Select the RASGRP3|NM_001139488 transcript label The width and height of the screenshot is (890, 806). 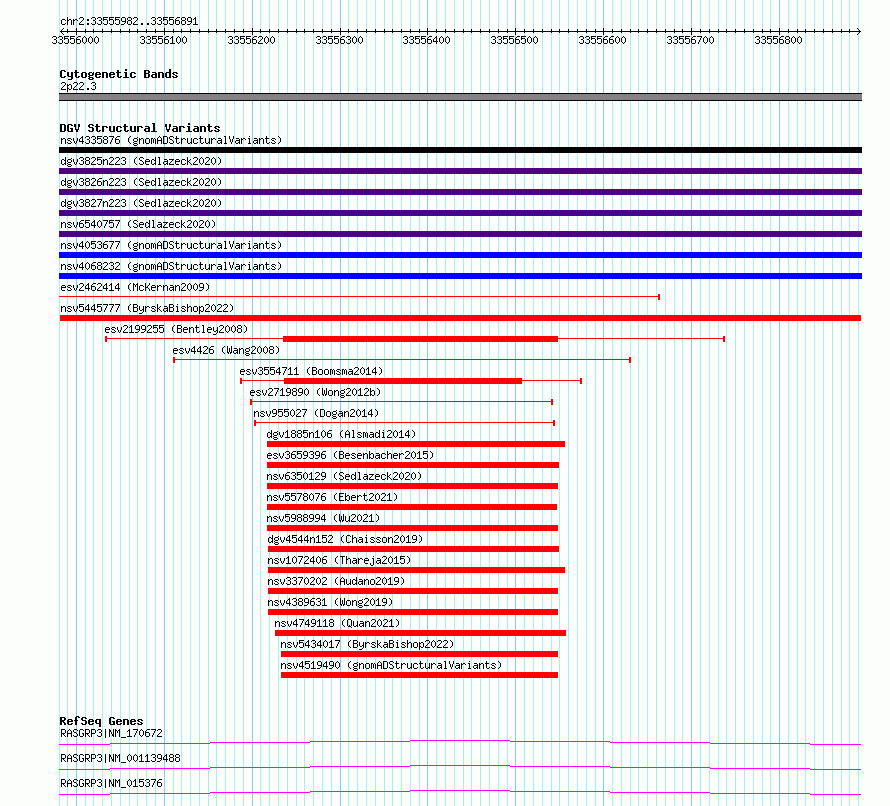pos(120,758)
